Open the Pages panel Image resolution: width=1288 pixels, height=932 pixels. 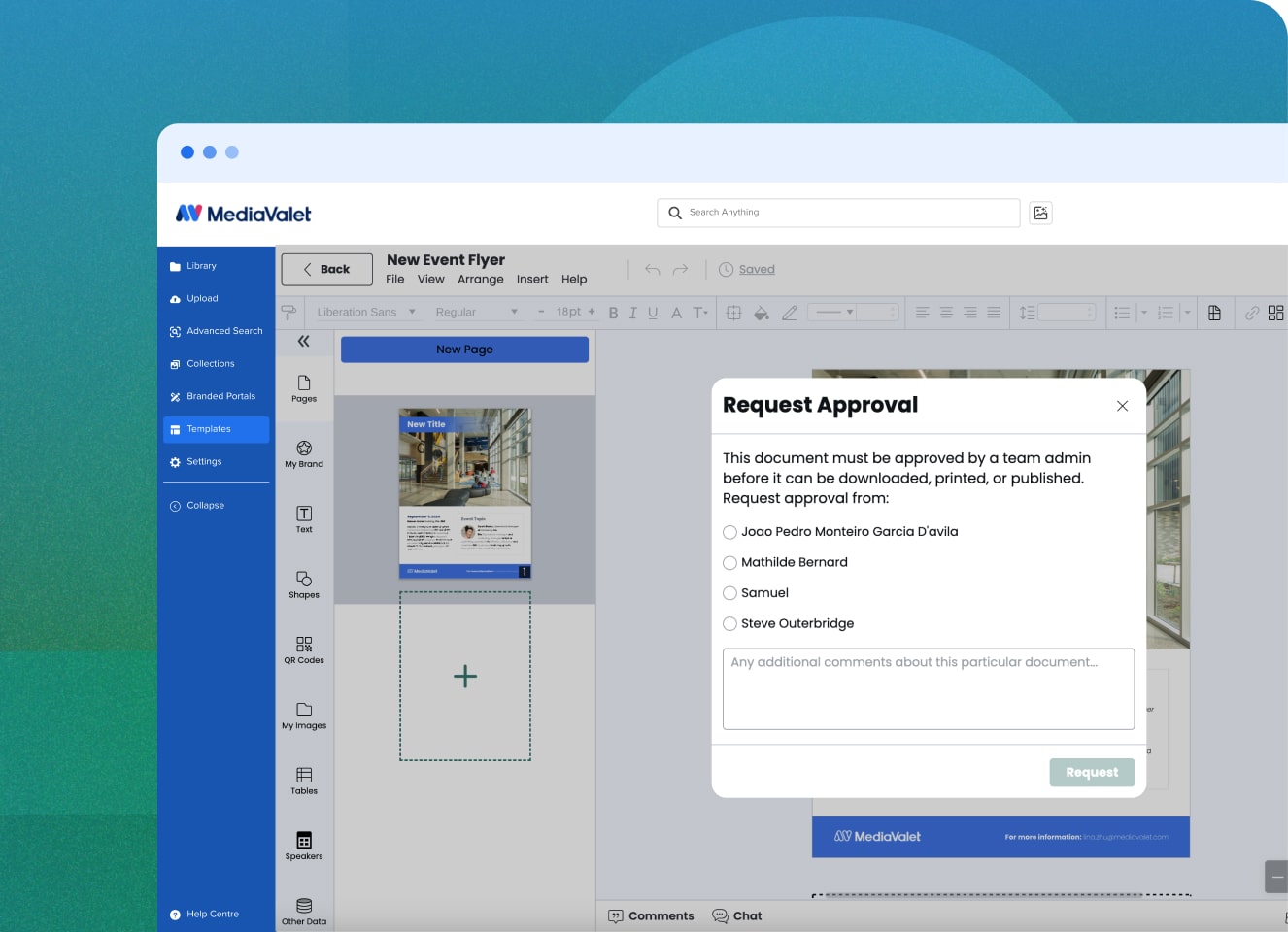[x=303, y=386]
